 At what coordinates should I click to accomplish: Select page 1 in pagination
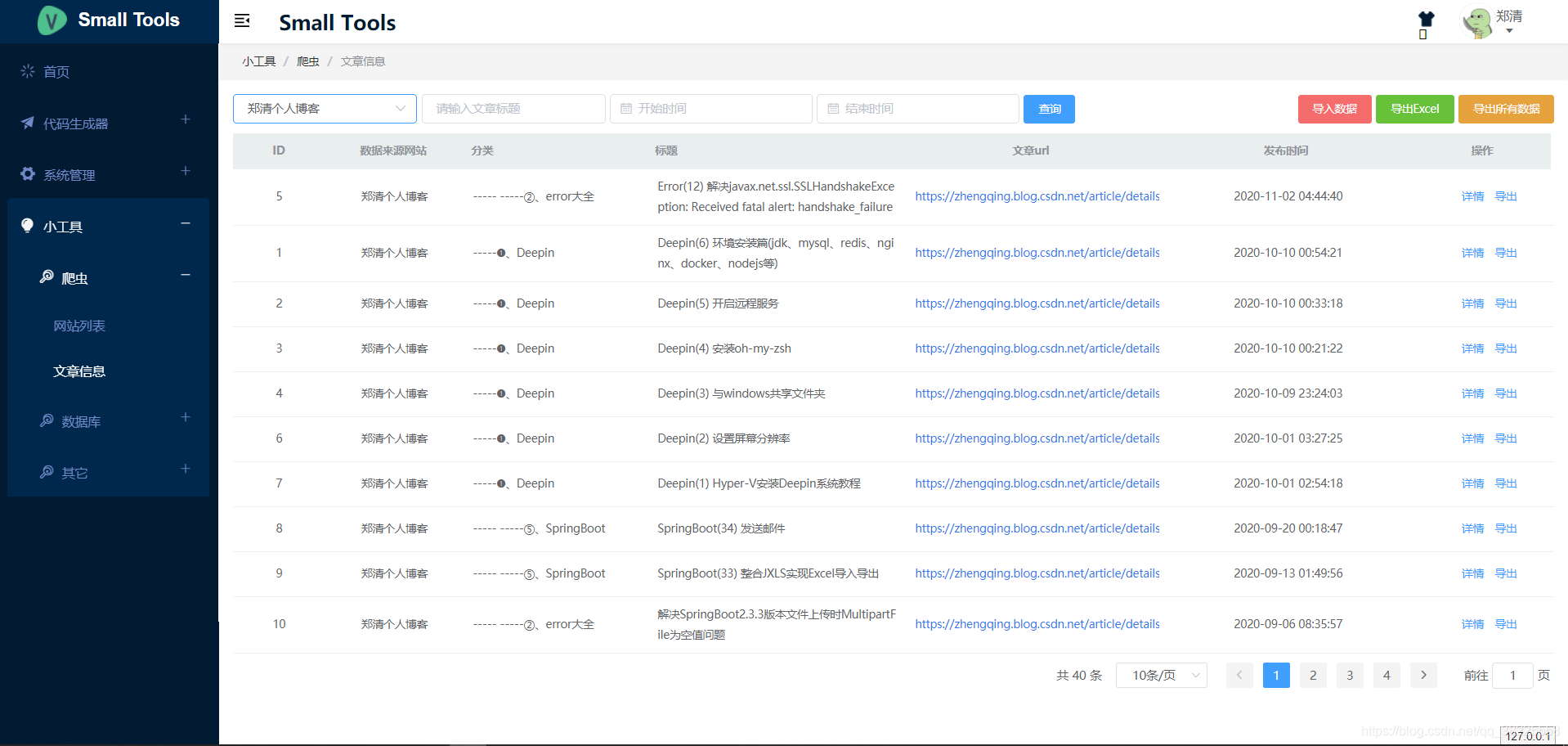(x=1276, y=675)
